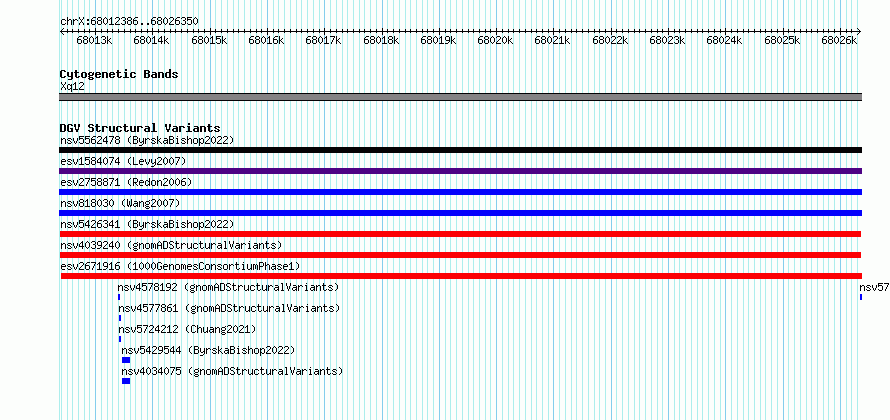Click the blue bar for esv2758871
This screenshot has width=890, height=420.
coord(460,192)
